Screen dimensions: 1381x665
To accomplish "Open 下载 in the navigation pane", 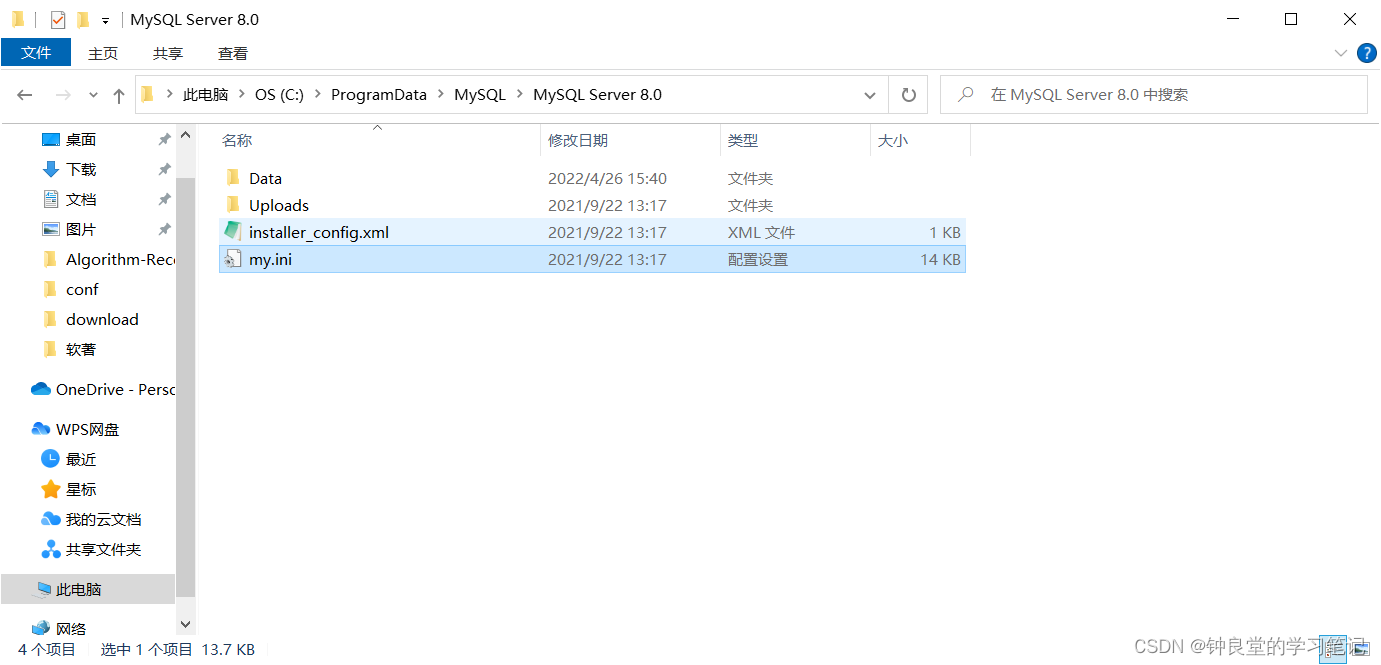I will click(81, 169).
